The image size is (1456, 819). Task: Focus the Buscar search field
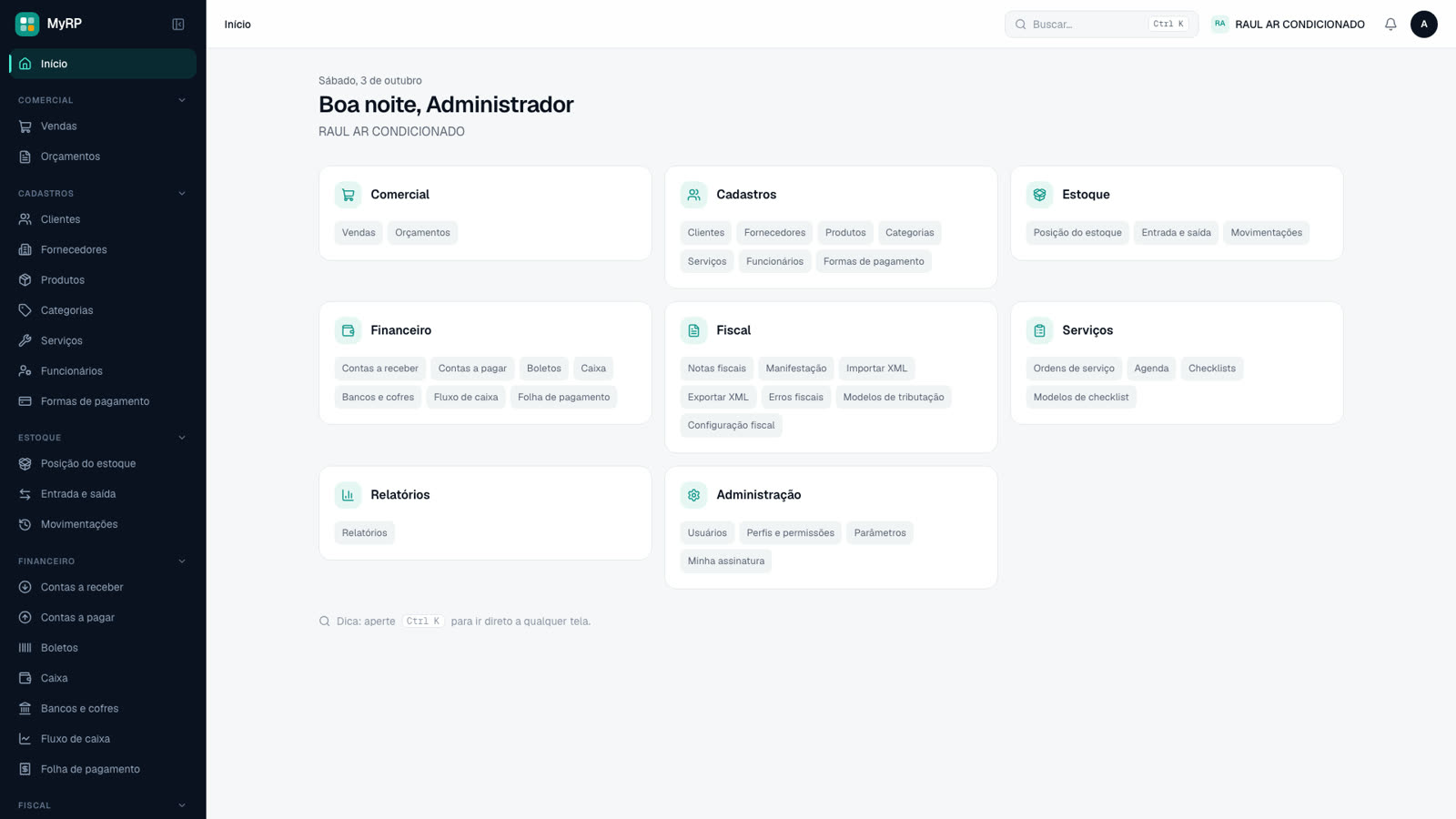point(1101,25)
